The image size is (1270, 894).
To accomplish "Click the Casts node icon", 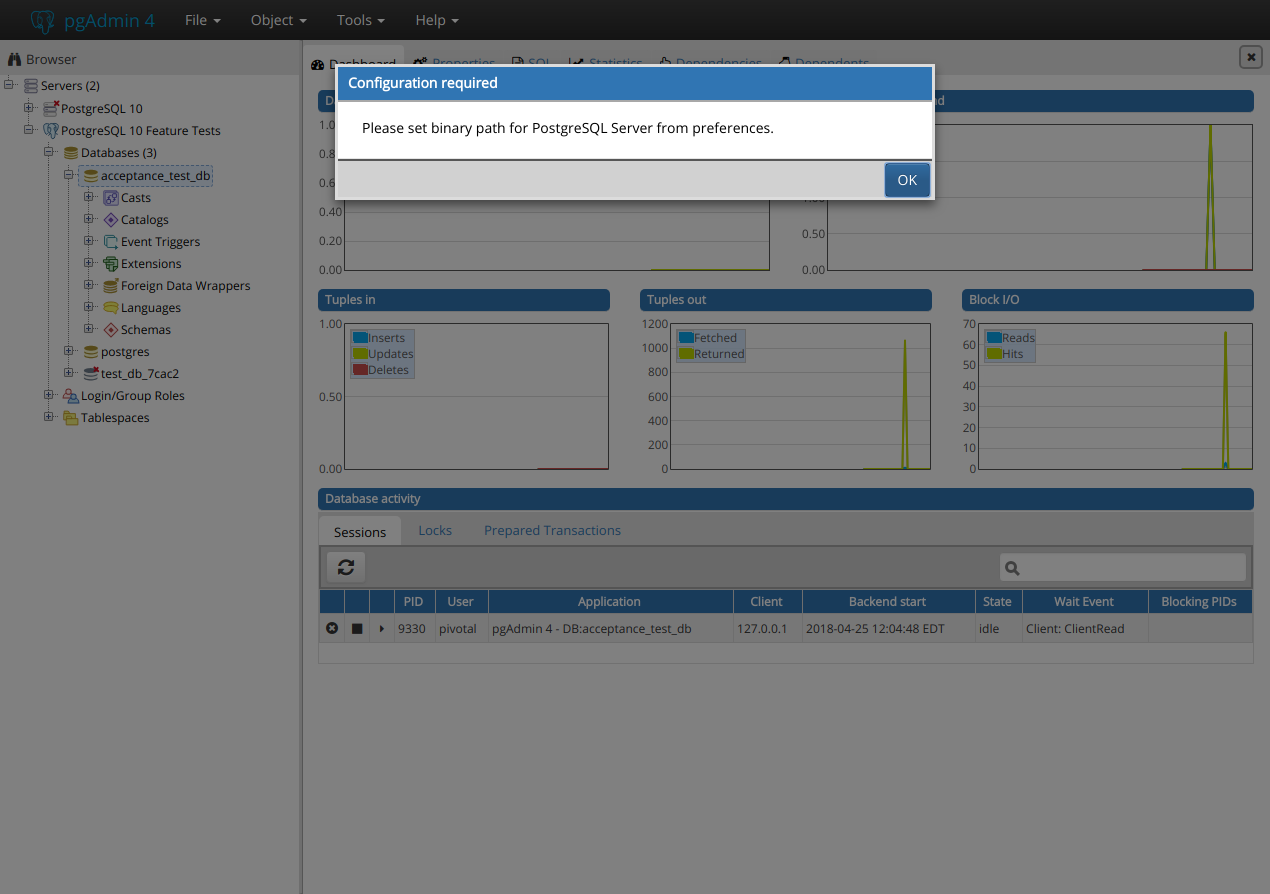I will [x=111, y=198].
